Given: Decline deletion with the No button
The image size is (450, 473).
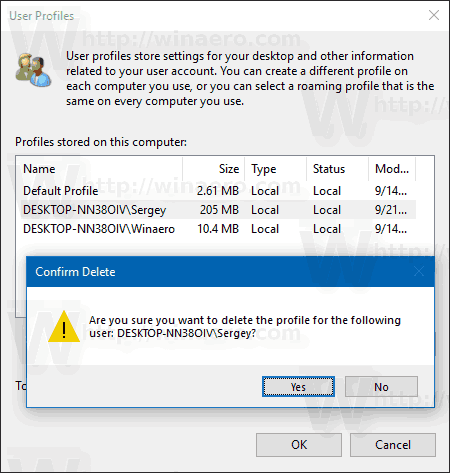Looking at the screenshot, I should 381,387.
